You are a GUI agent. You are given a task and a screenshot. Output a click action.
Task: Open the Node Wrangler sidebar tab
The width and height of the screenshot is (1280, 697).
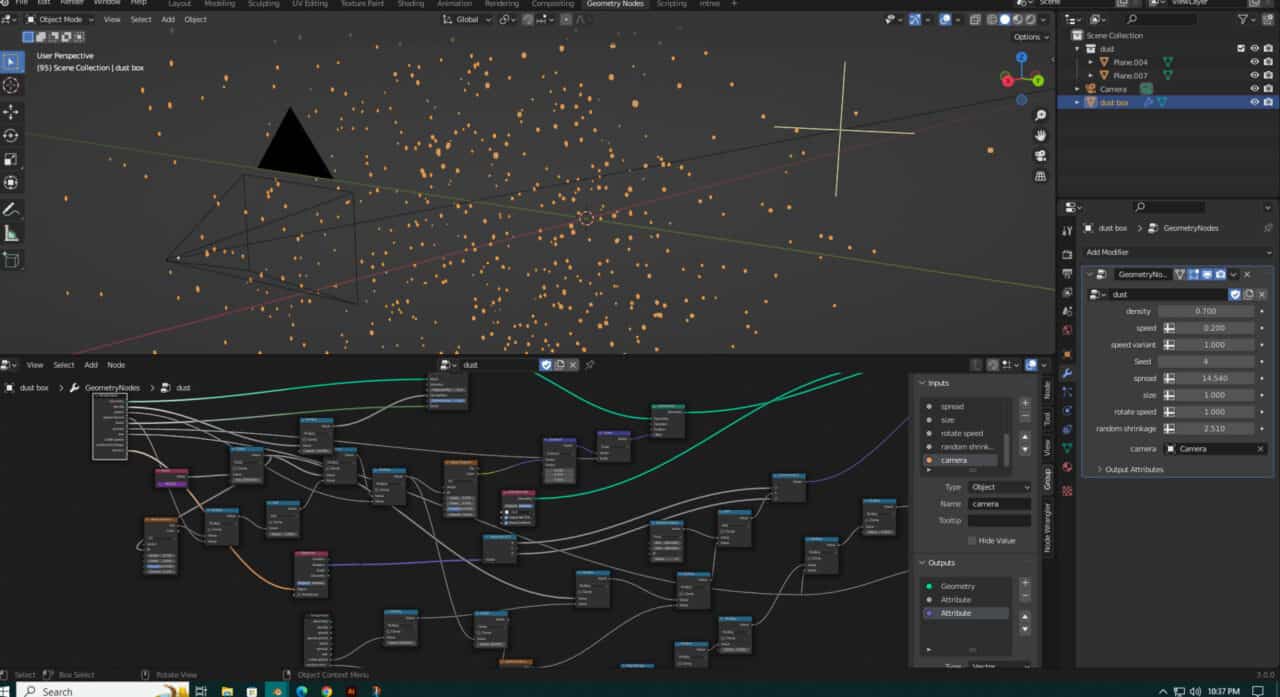click(1047, 529)
